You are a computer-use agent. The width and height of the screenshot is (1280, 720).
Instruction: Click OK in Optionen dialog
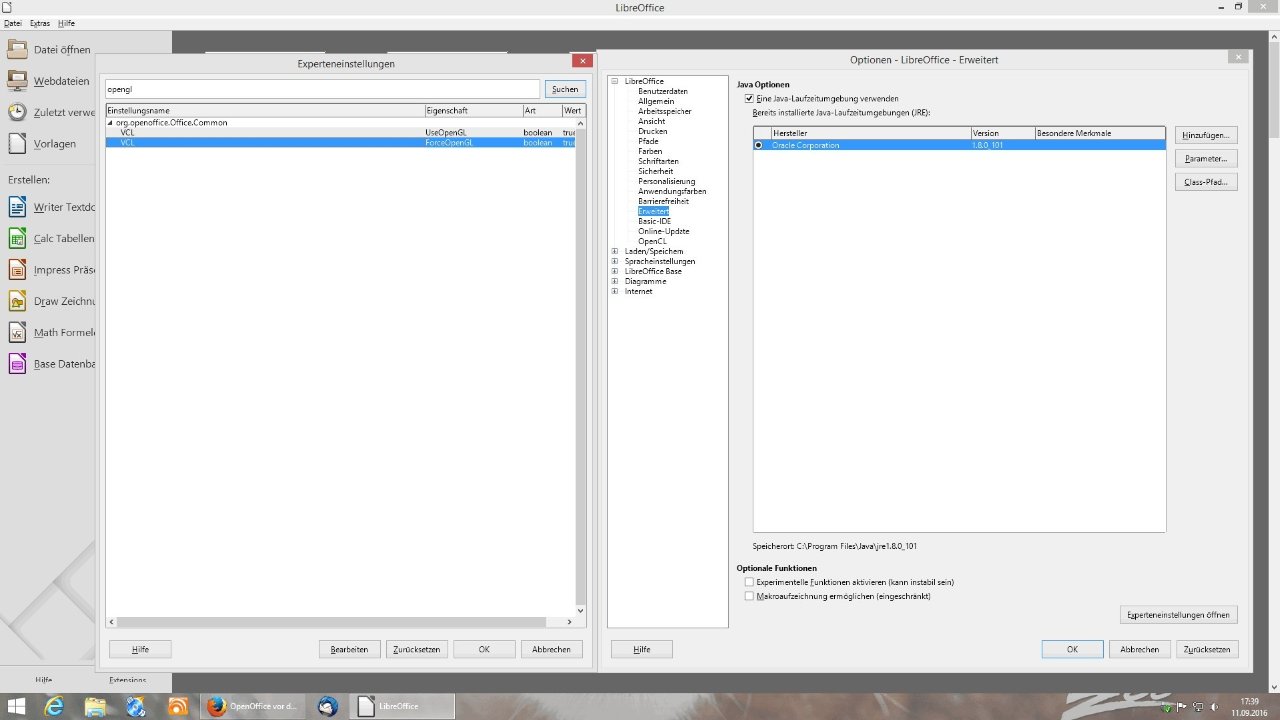1072,649
